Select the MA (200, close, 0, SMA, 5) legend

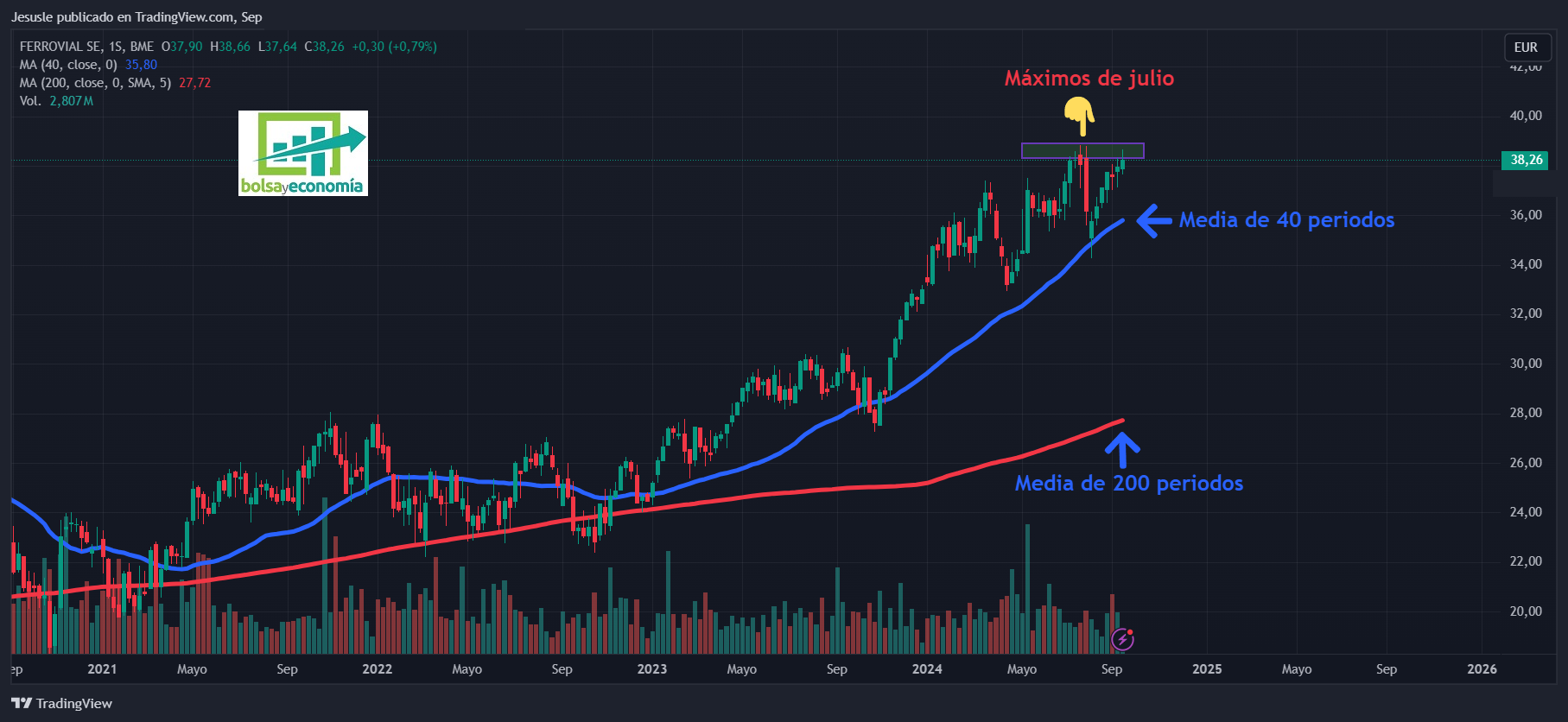click(95, 83)
